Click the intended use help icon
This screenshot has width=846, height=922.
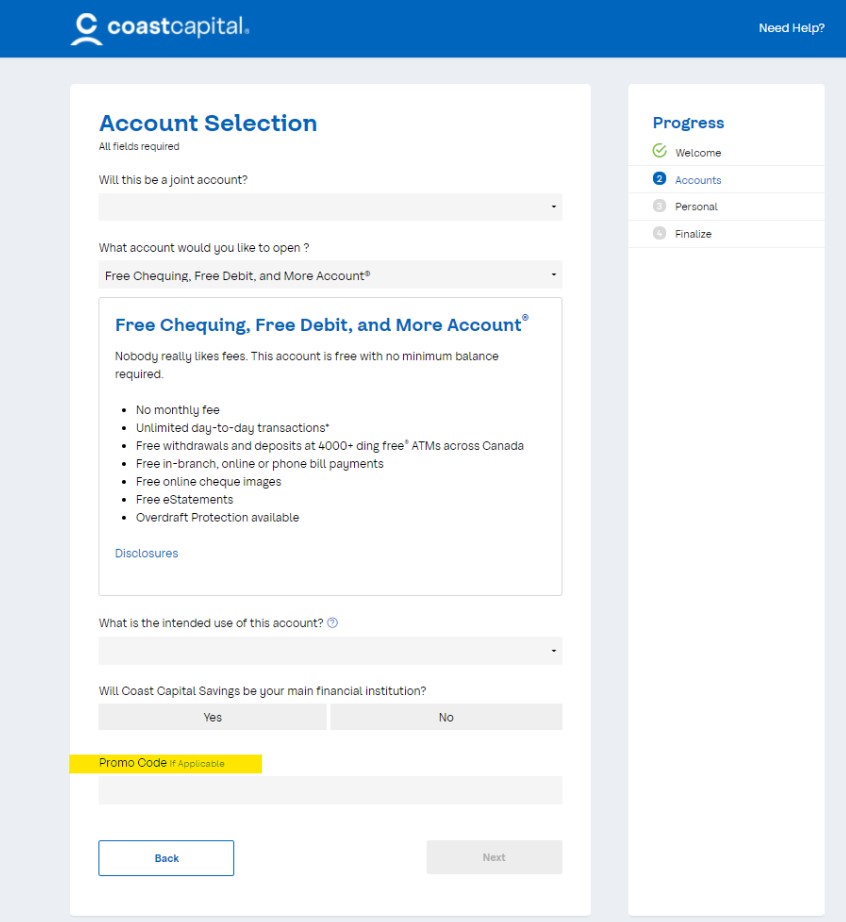click(332, 623)
